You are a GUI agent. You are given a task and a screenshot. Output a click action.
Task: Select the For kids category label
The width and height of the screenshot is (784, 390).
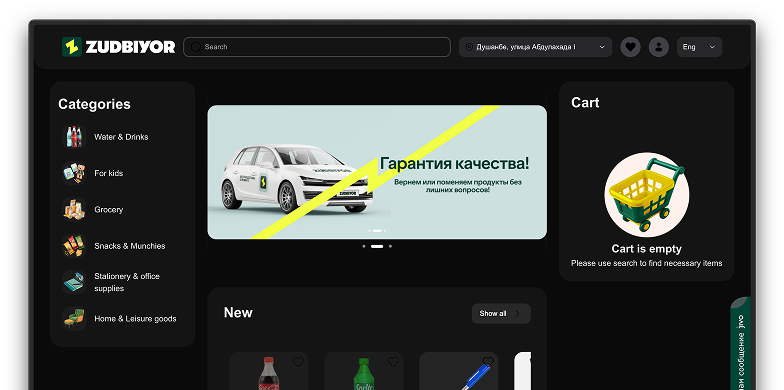point(108,173)
